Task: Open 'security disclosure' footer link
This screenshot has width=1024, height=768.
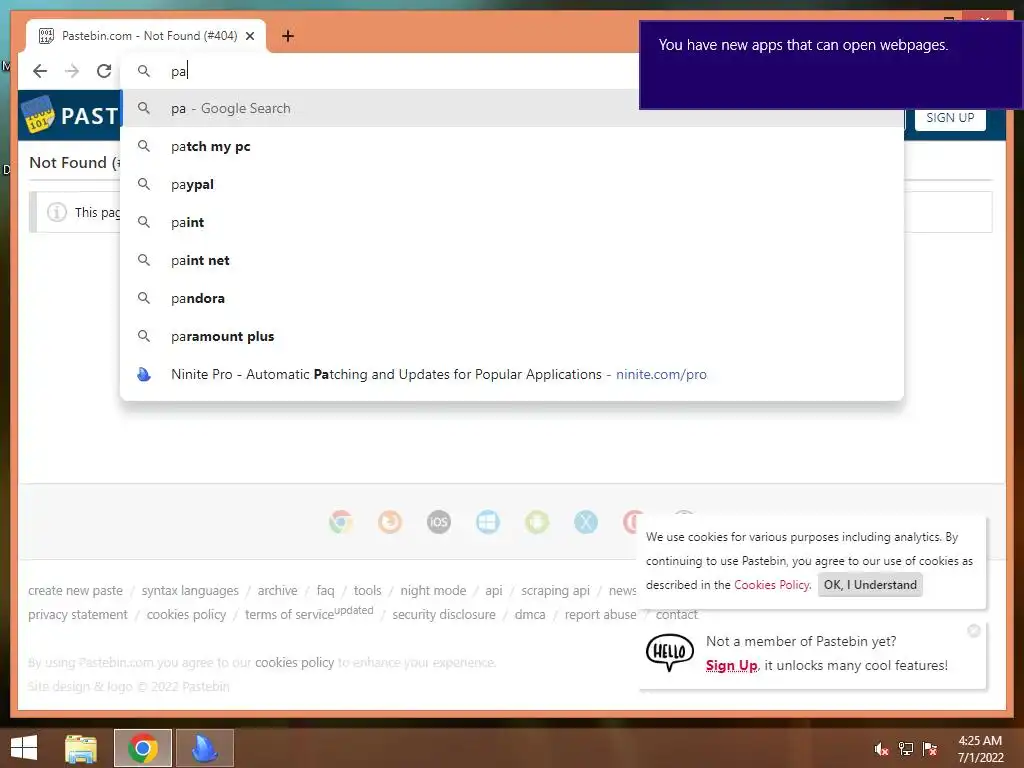Action: (x=443, y=615)
